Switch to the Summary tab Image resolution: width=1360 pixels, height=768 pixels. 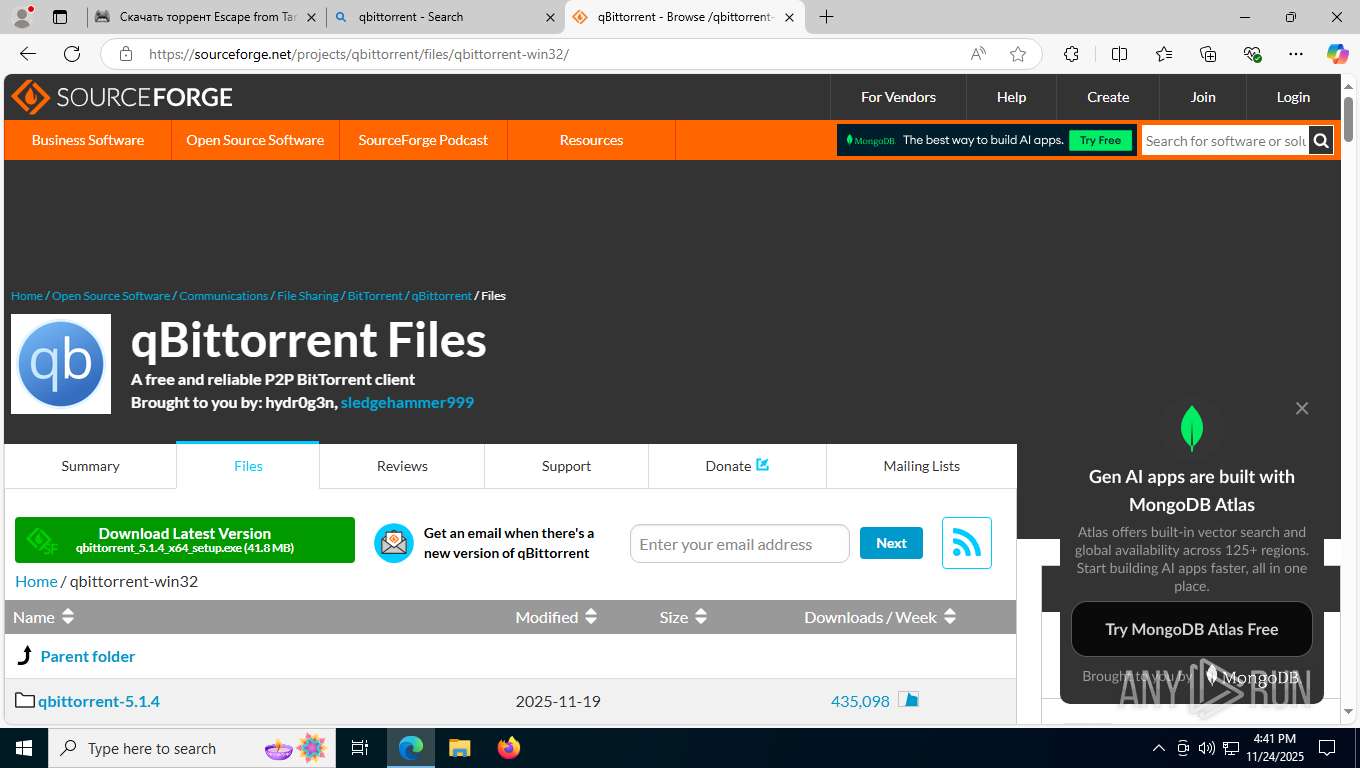point(90,466)
